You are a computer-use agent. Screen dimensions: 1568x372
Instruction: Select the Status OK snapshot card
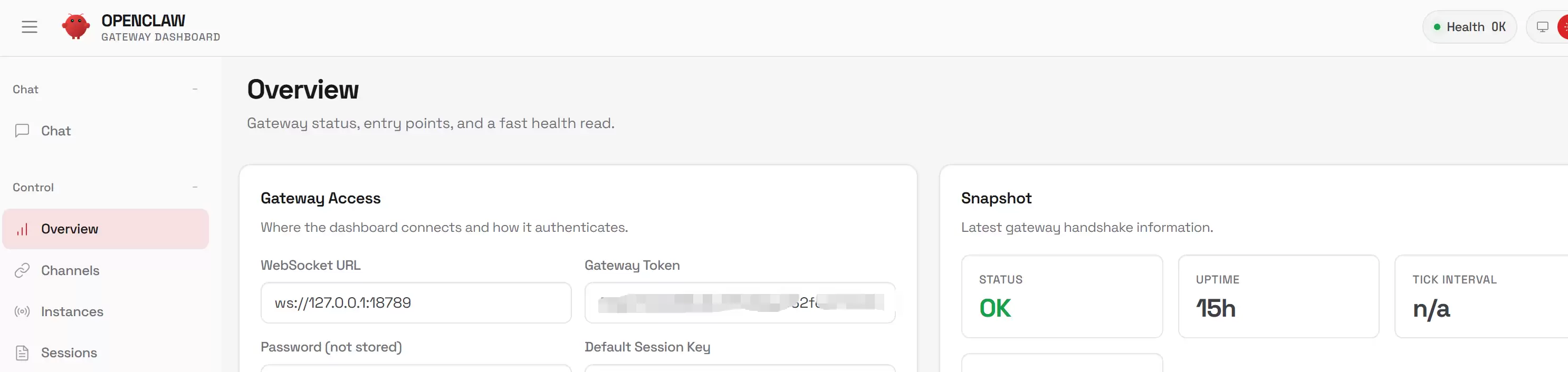click(x=1062, y=297)
